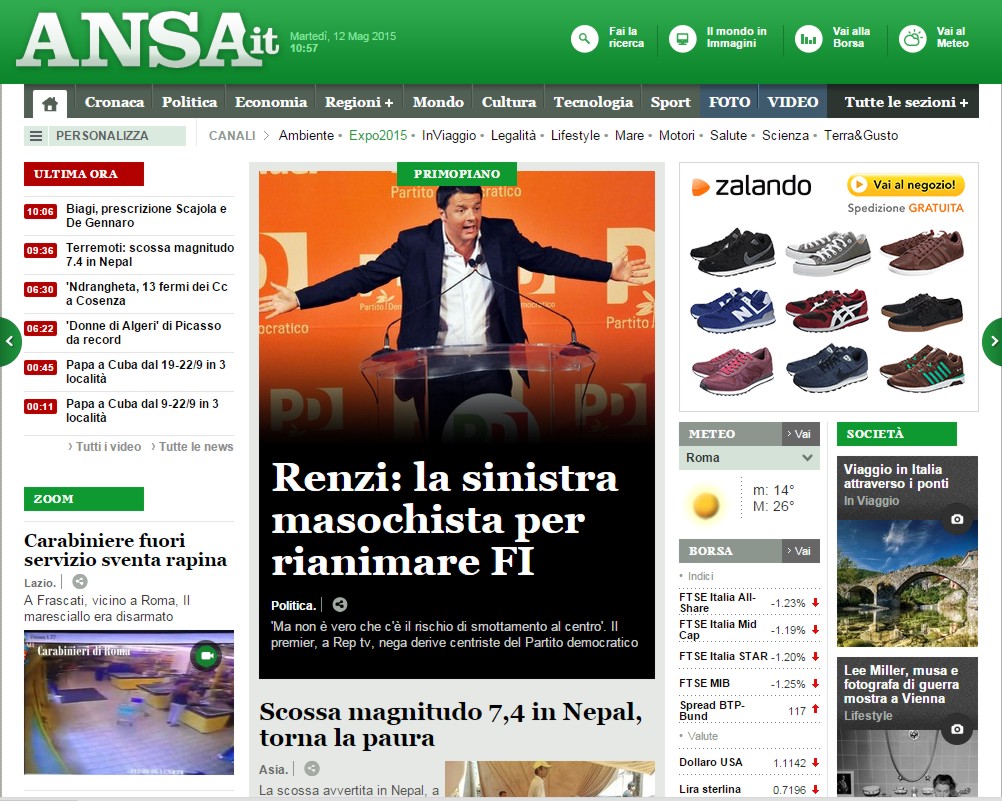This screenshot has height=801, width=1002.
Task: Click camera icon on Viaggio in Italia photo
Action: point(957,519)
